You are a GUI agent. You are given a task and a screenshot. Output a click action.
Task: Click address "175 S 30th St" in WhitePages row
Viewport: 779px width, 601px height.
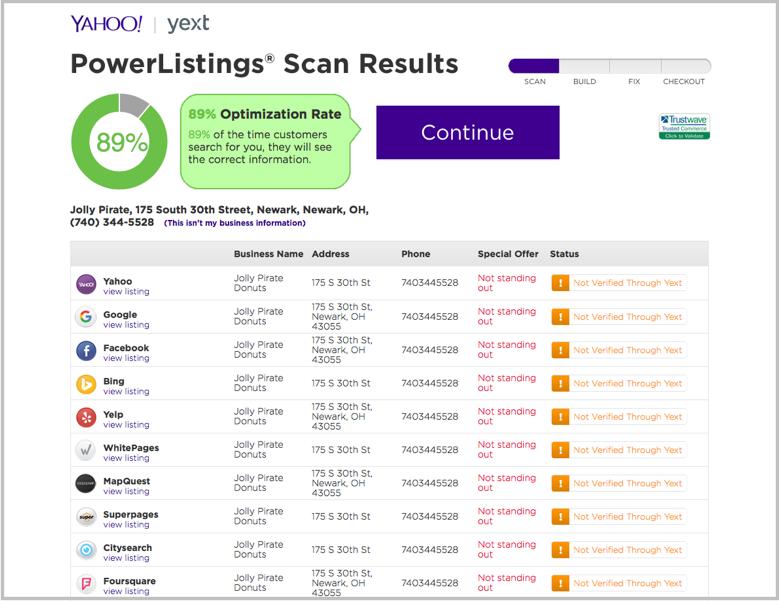(x=341, y=450)
